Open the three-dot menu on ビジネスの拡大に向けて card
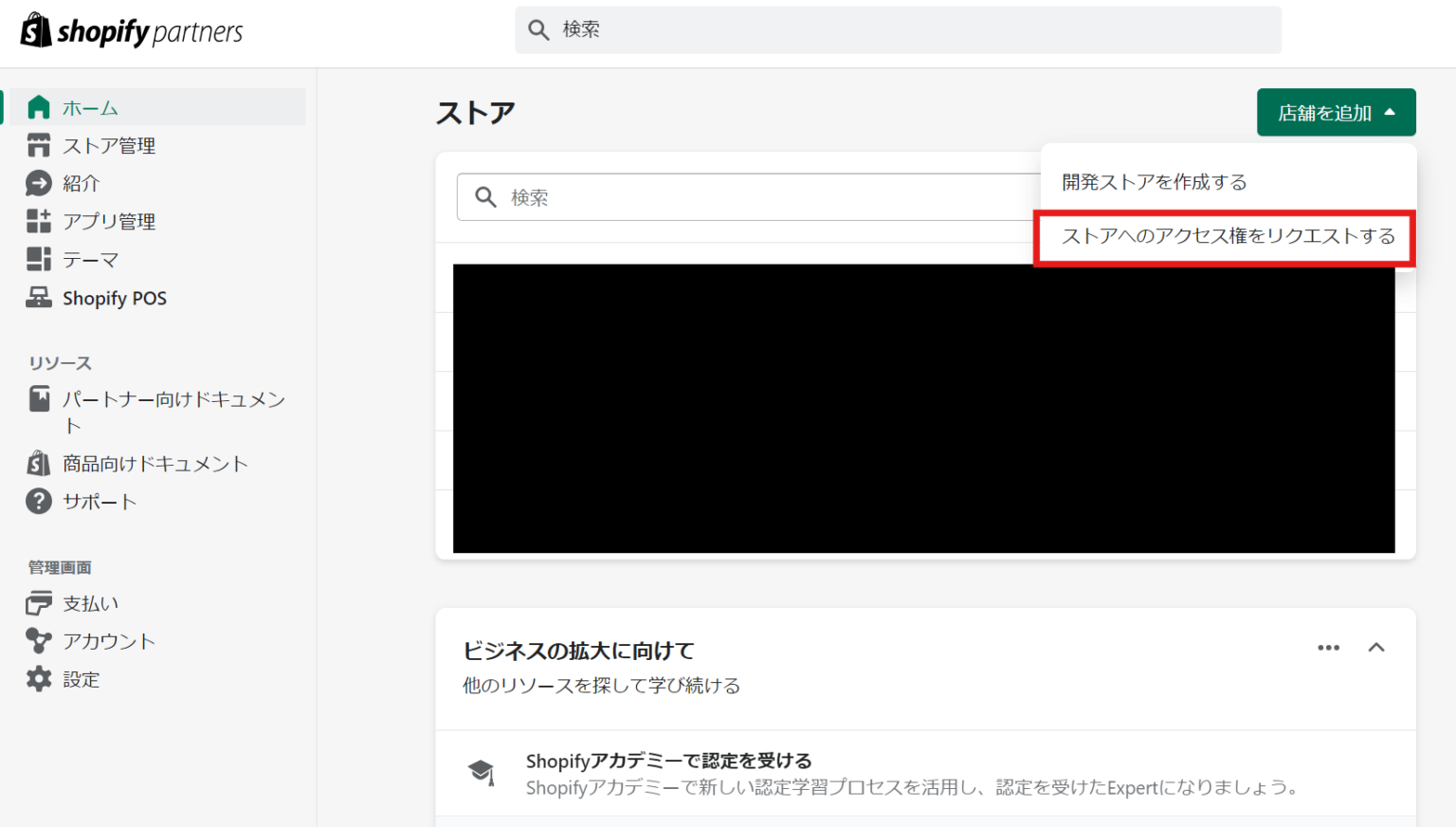 click(1328, 648)
